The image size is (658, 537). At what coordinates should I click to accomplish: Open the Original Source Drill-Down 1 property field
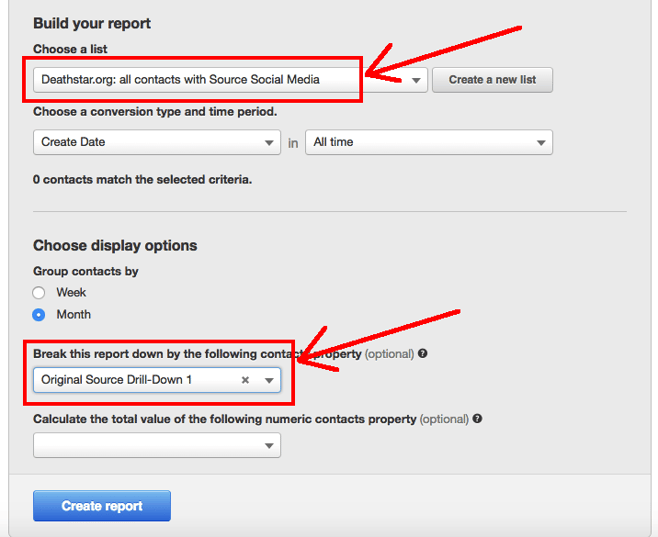point(130,381)
